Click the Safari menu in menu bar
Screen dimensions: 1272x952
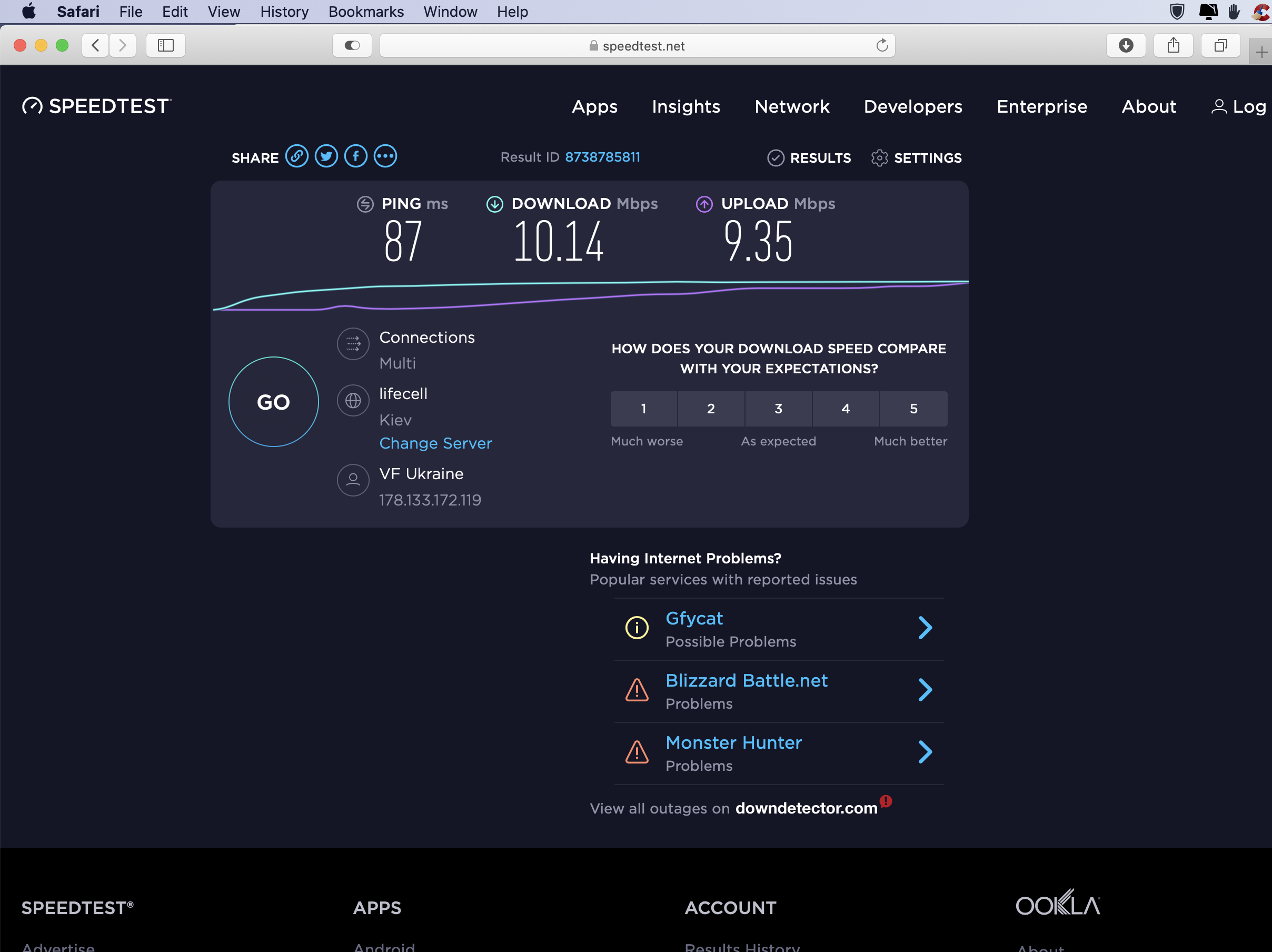pos(77,12)
